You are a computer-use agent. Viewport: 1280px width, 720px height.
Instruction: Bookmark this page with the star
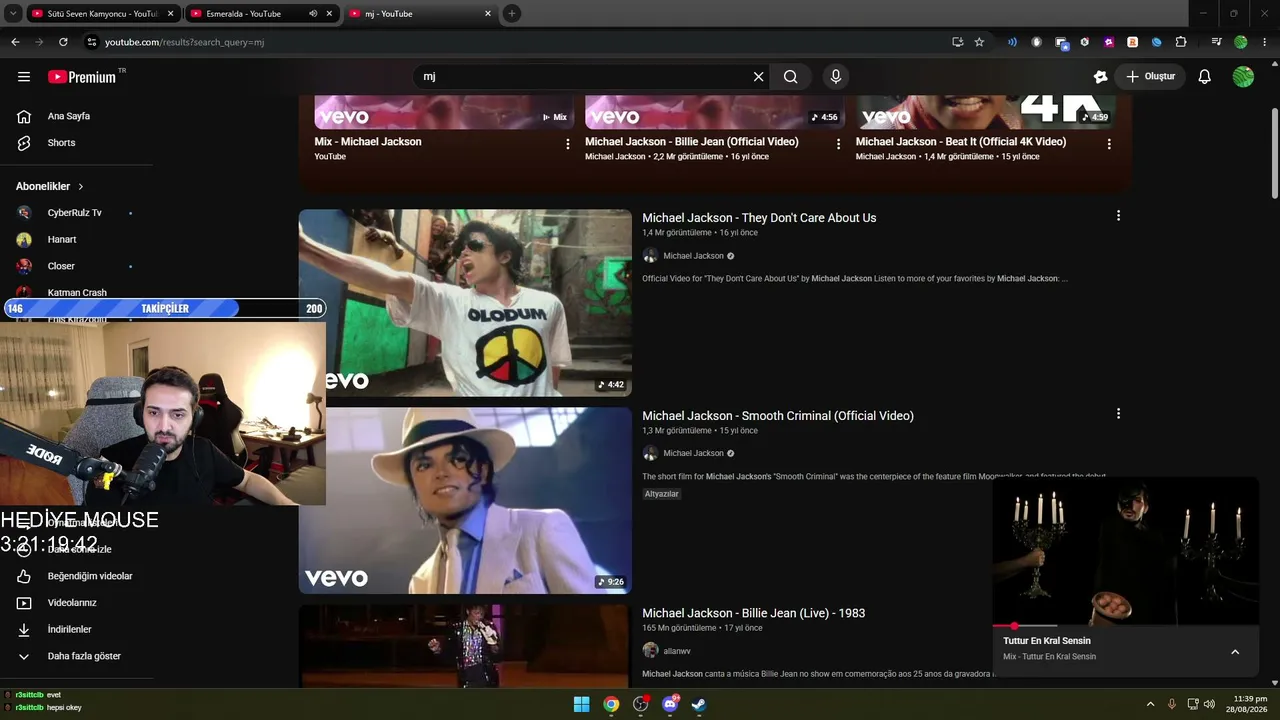click(x=979, y=42)
